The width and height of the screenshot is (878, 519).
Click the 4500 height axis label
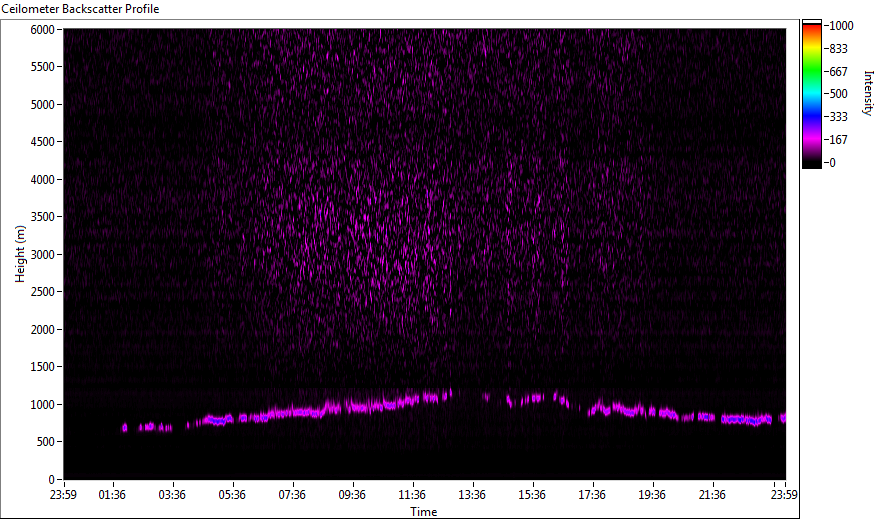coord(43,142)
